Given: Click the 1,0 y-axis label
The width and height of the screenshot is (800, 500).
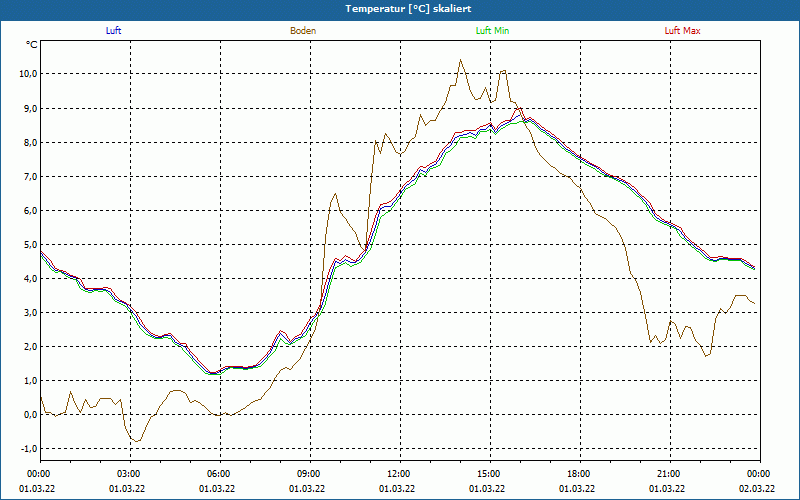Looking at the screenshot, I should pyautogui.click(x=30, y=381).
